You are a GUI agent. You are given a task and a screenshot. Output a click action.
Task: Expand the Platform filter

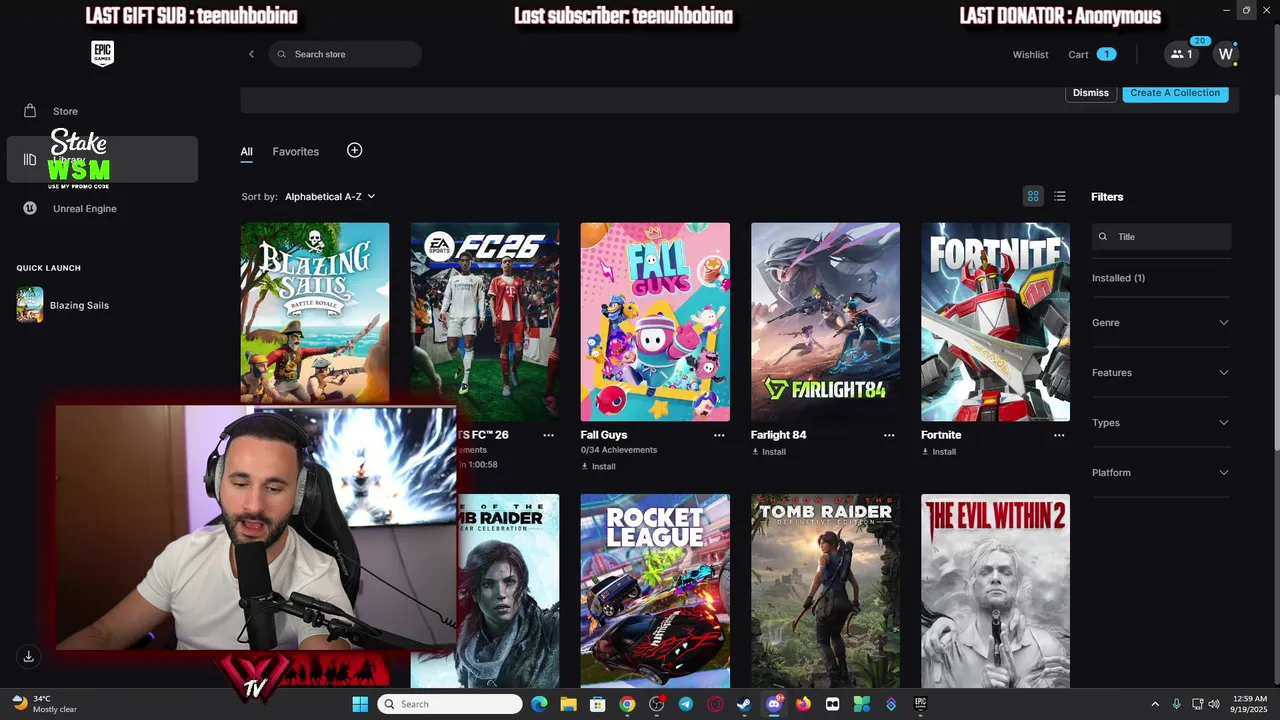pyautogui.click(x=1161, y=473)
